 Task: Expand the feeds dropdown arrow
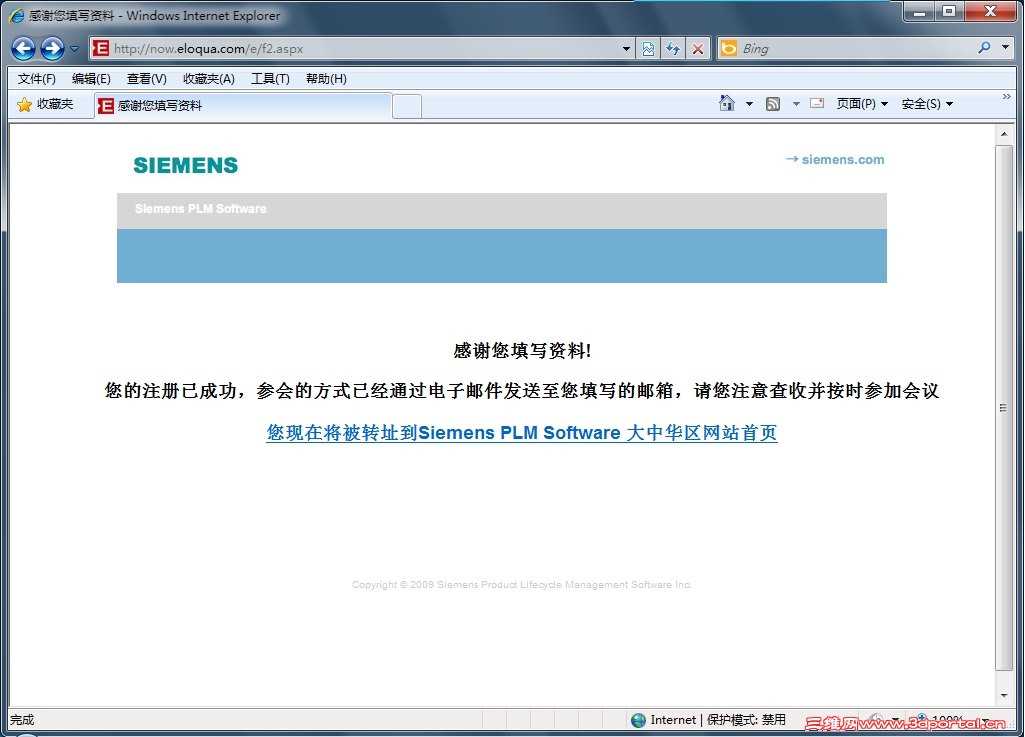click(x=796, y=104)
